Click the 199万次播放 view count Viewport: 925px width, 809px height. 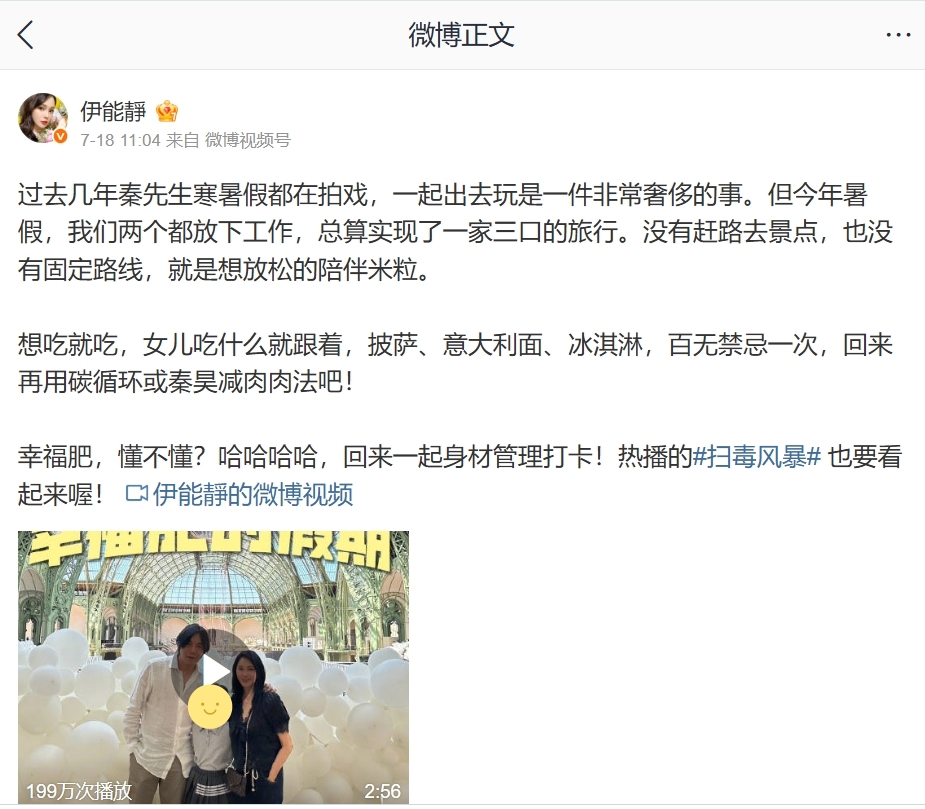(79, 791)
